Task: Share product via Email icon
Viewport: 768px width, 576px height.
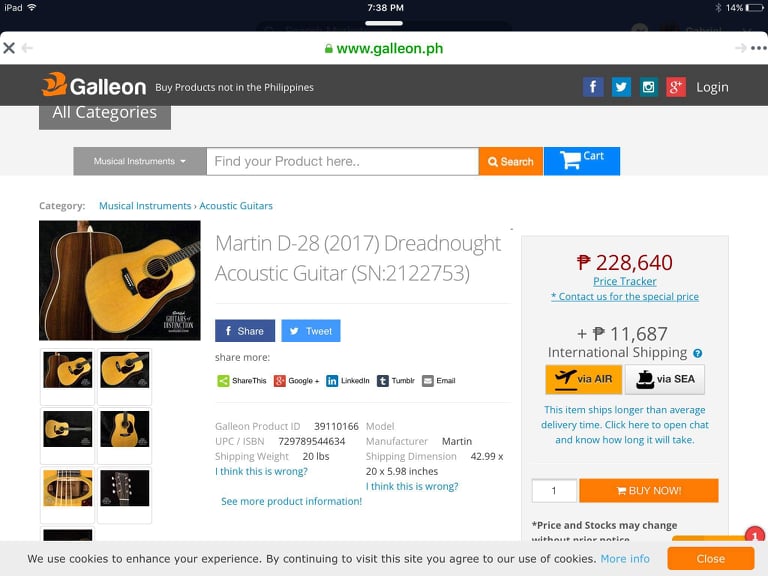Action: tap(428, 381)
